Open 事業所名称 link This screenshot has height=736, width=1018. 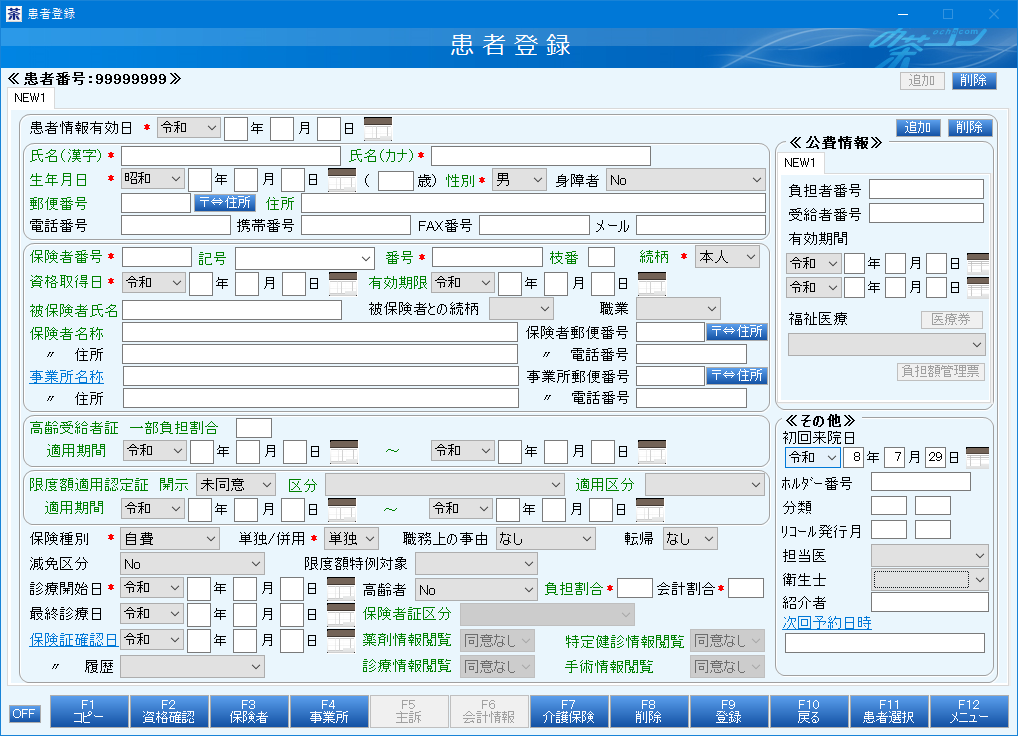pos(67,376)
